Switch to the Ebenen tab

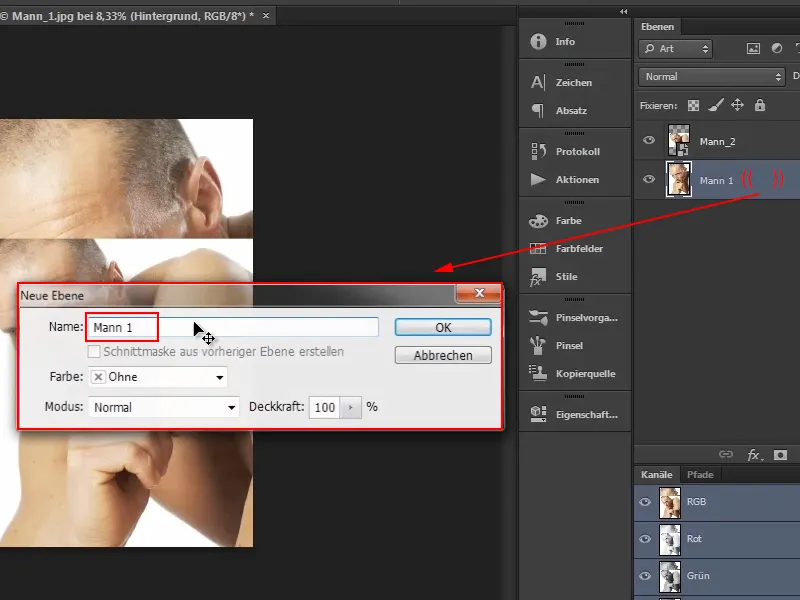pyautogui.click(x=657, y=27)
